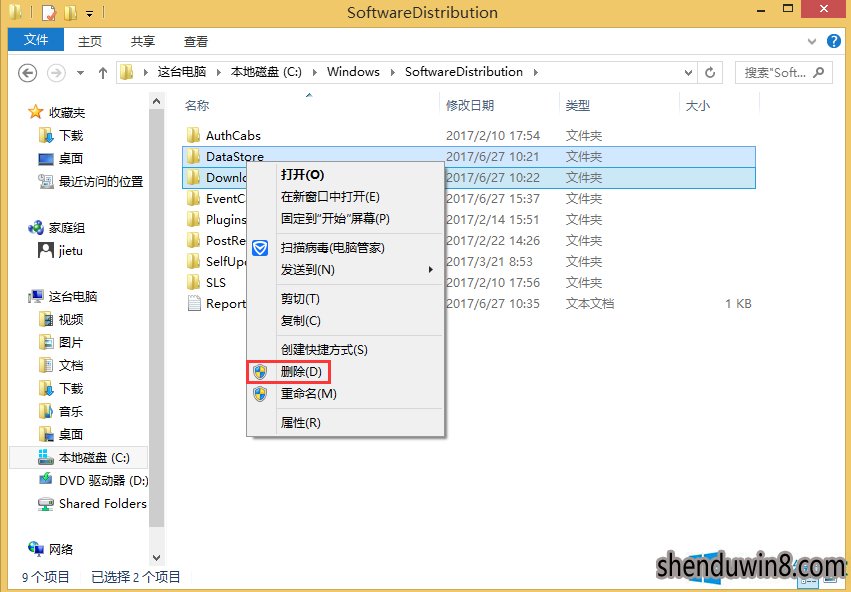Viewport: 851px width, 592px height.
Task: Choose 固定到"开始"屏幕(P) menu entry
Action: 346,219
